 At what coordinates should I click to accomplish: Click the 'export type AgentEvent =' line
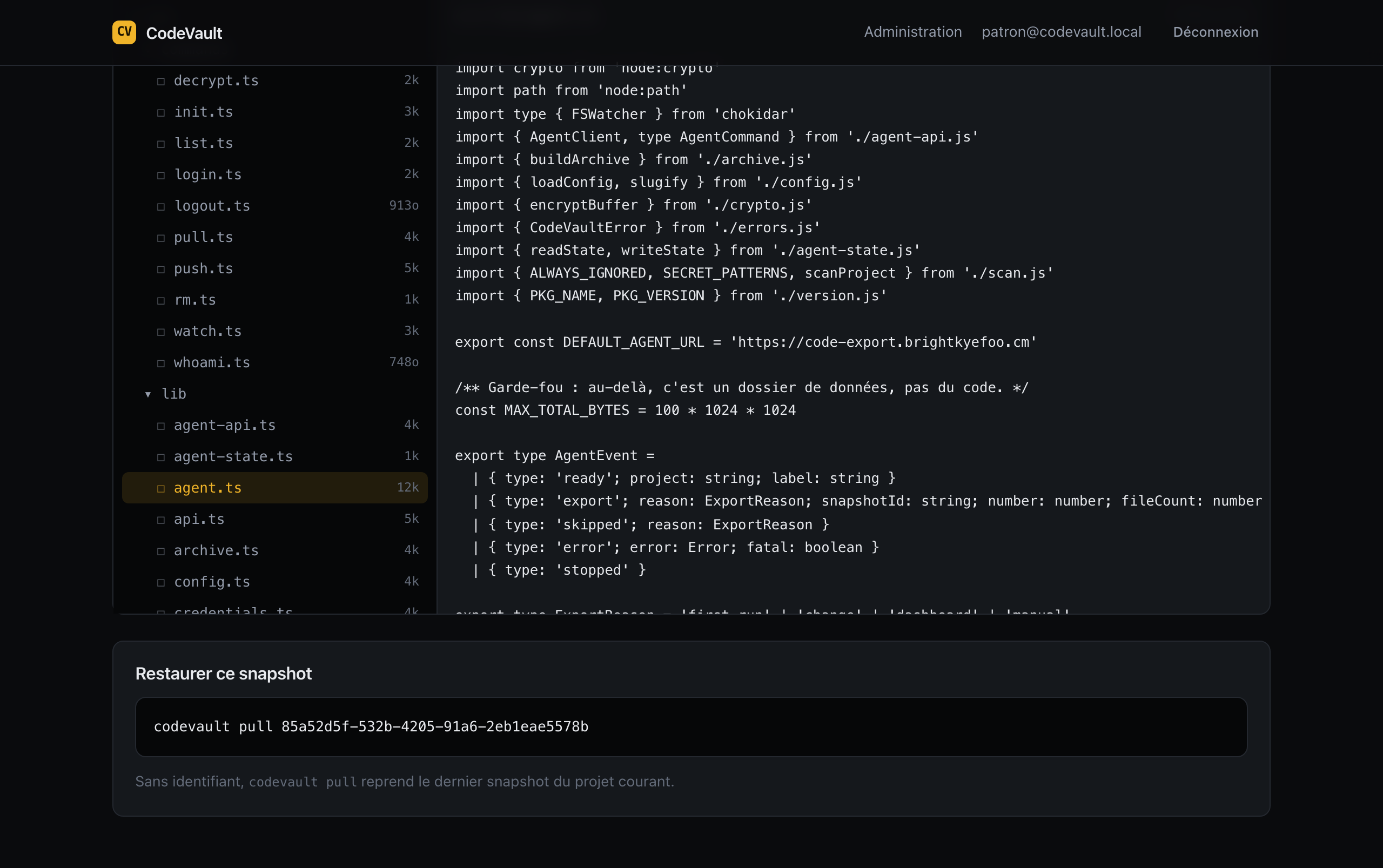click(555, 456)
